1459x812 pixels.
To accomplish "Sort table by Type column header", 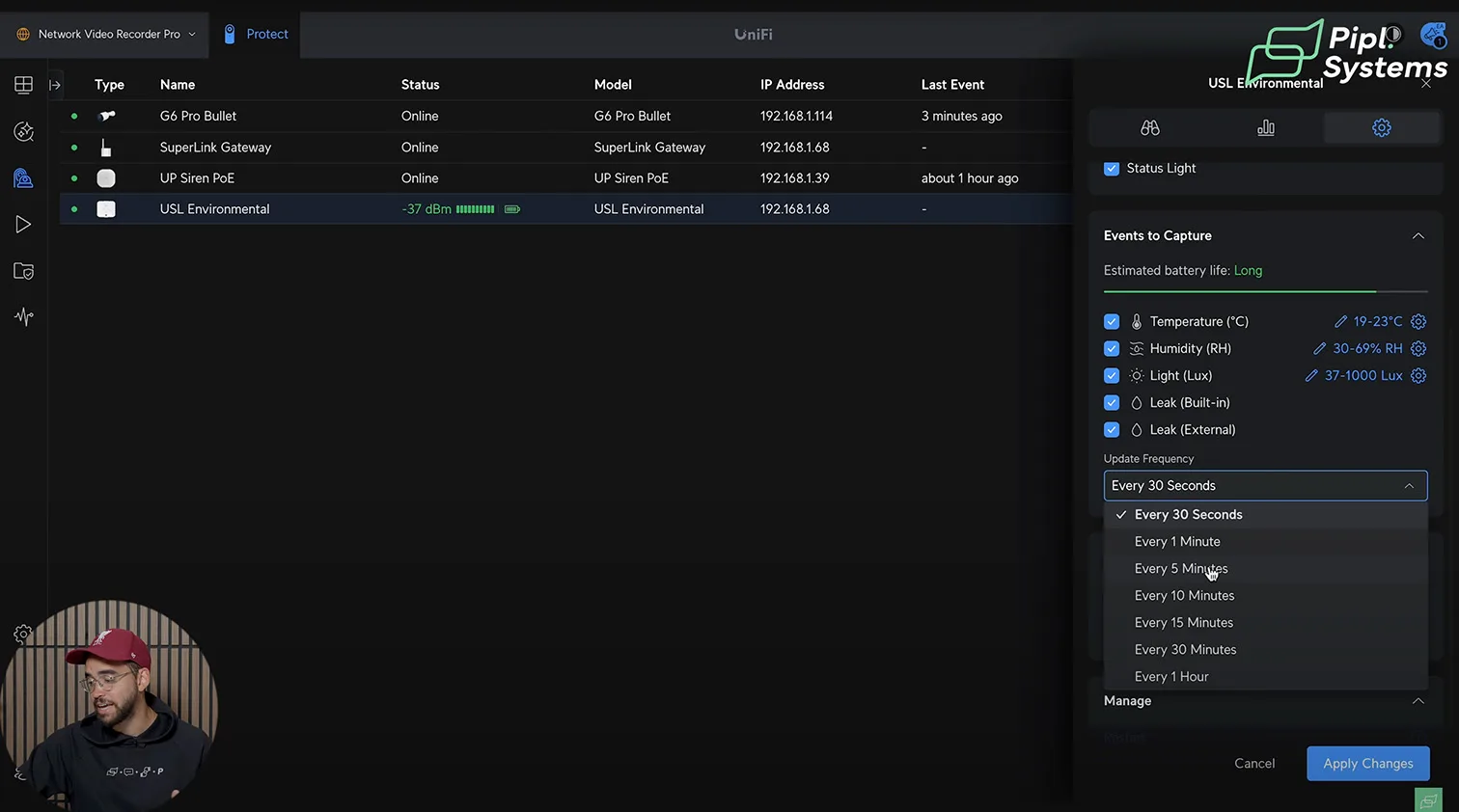I will coord(109,85).
